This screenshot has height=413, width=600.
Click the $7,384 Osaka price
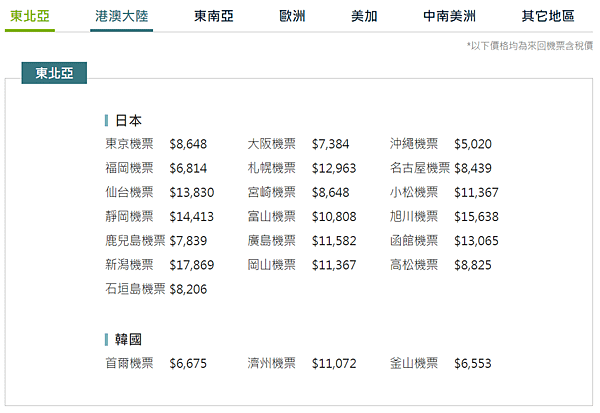330,144
